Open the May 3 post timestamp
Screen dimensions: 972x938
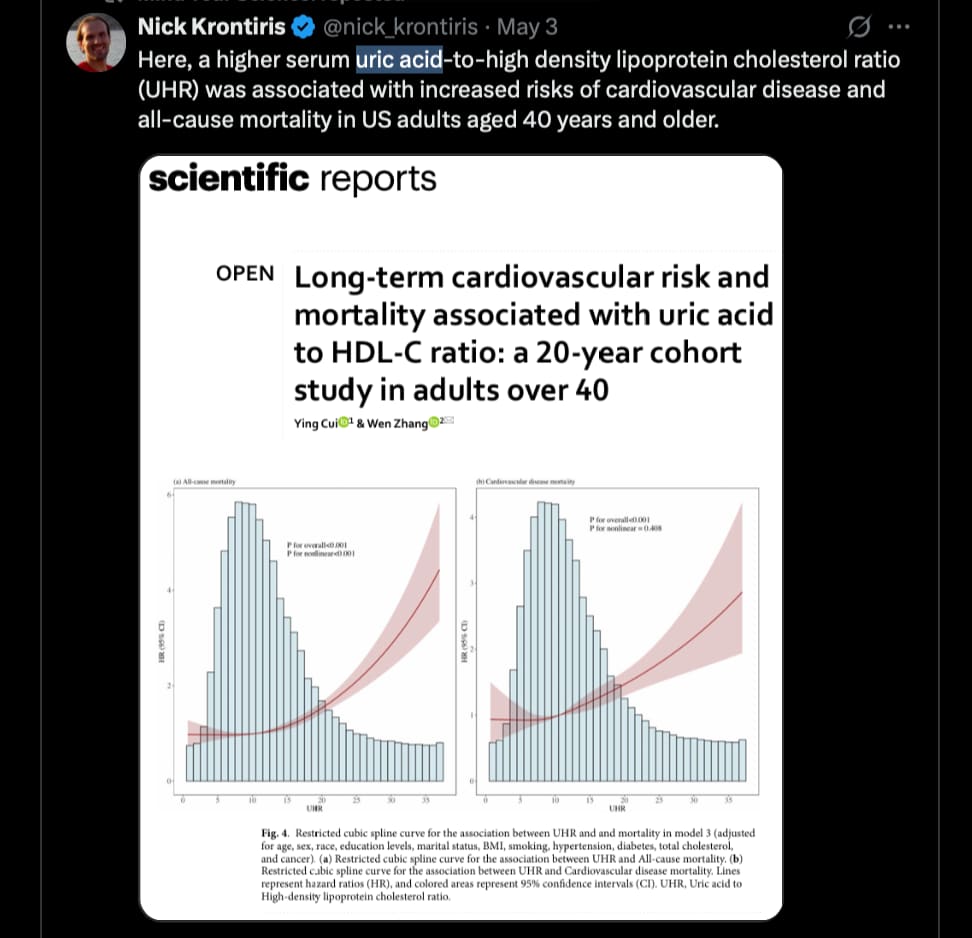[x=527, y=27]
